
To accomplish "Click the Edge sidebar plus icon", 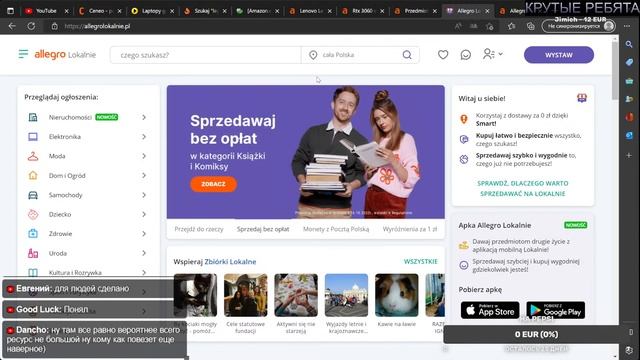I will (x=629, y=156).
